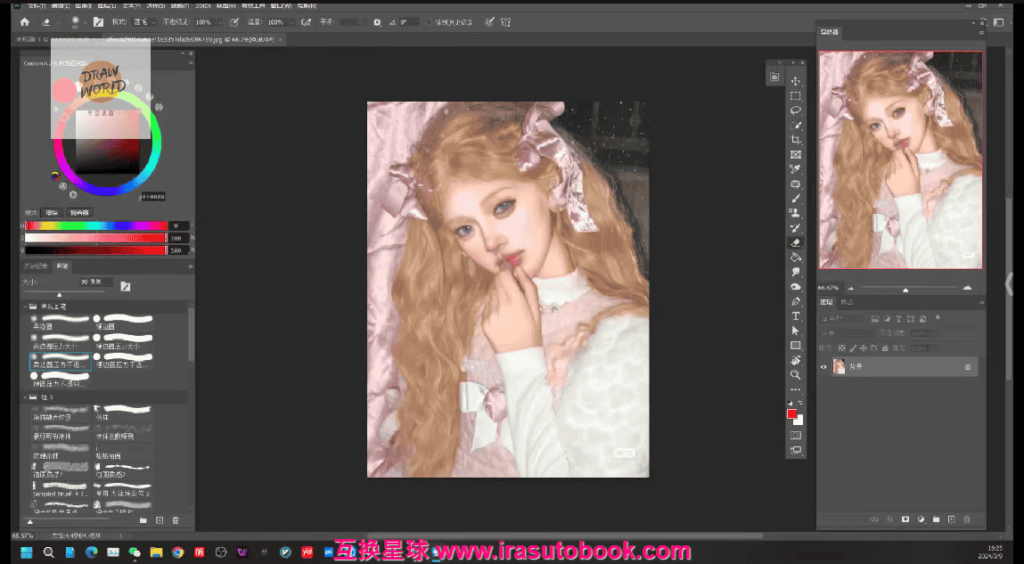This screenshot has width=1024, height=564.
Task: Open symmetry butterfly options
Action: click(x=505, y=22)
